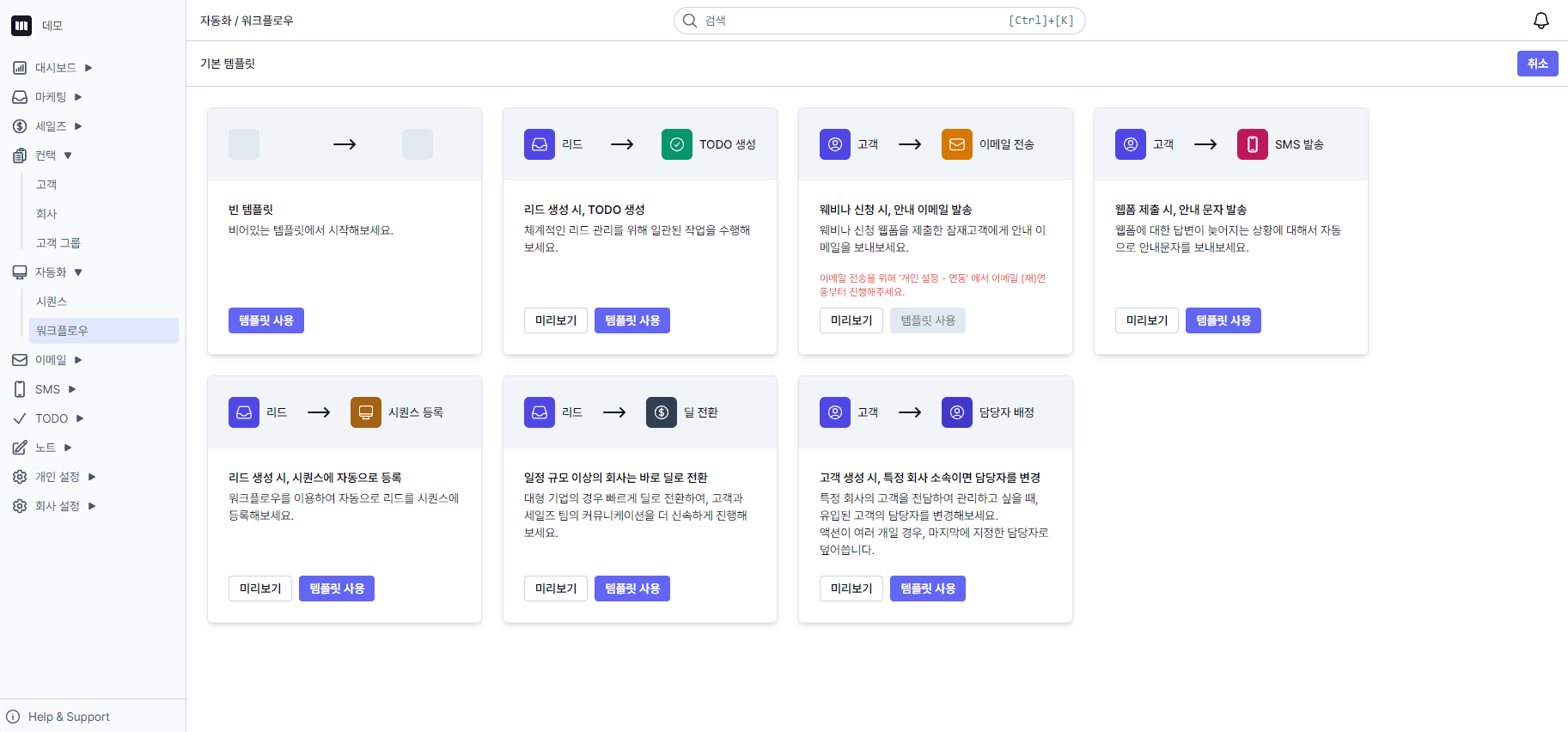Use the 시퀀스에 자동으로 등록 template
The width and height of the screenshot is (1568, 732).
tap(337, 589)
